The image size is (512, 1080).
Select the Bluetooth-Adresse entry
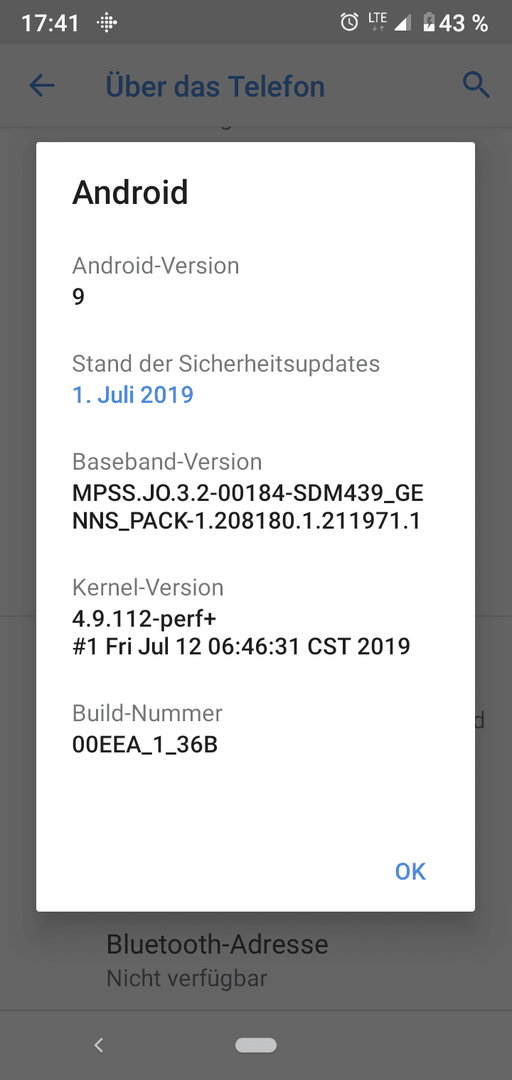(256, 959)
